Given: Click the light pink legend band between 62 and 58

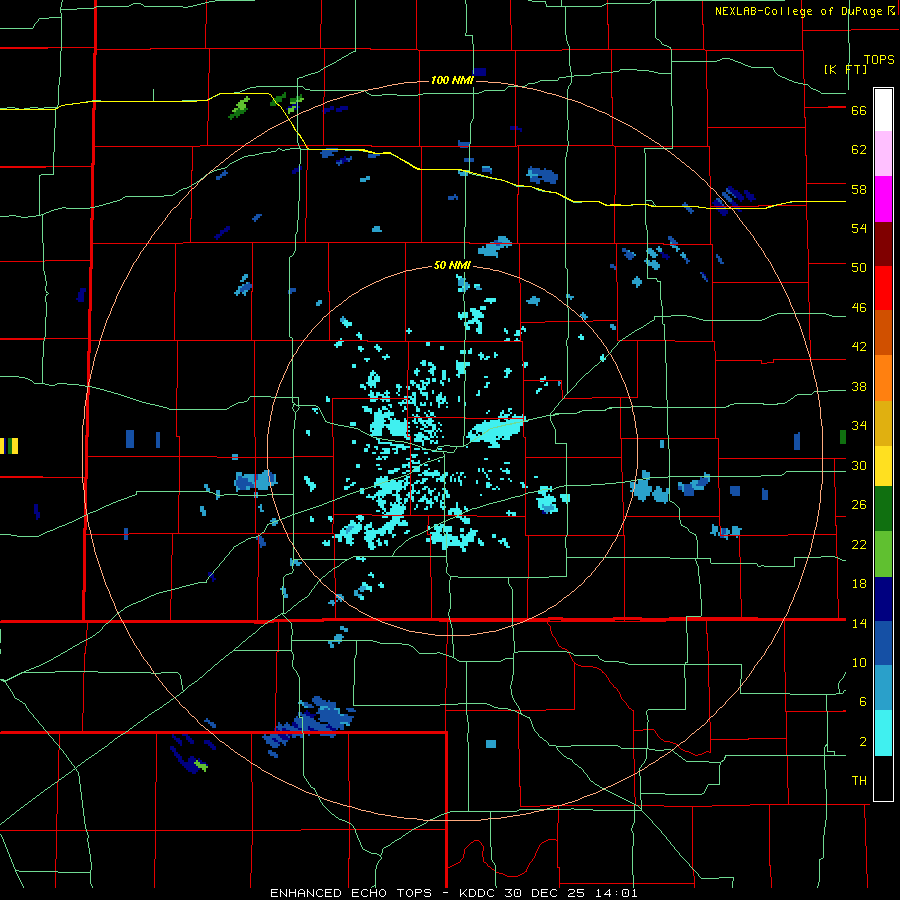Looking at the screenshot, I should click(x=883, y=153).
